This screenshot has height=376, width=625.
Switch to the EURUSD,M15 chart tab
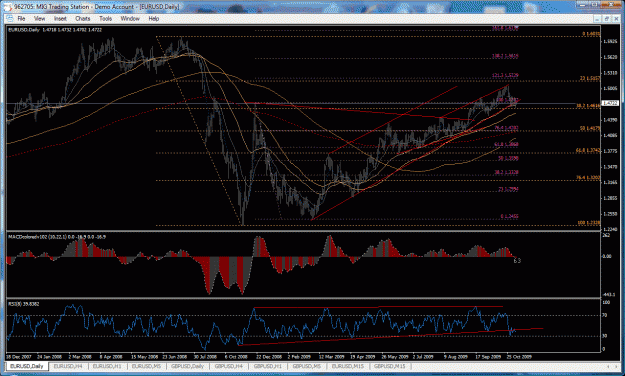click(x=348, y=366)
